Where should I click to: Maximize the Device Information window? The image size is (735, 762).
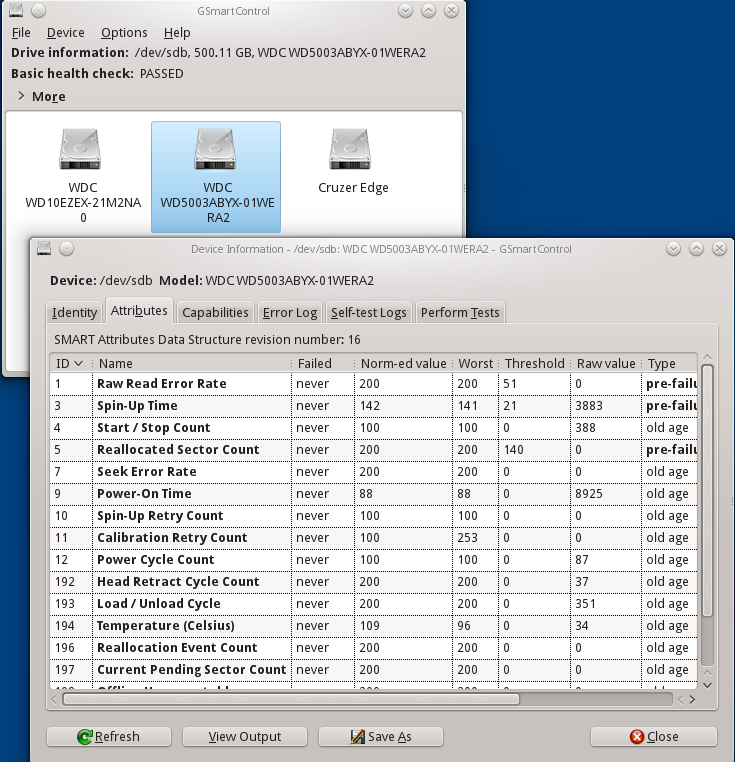[697, 249]
